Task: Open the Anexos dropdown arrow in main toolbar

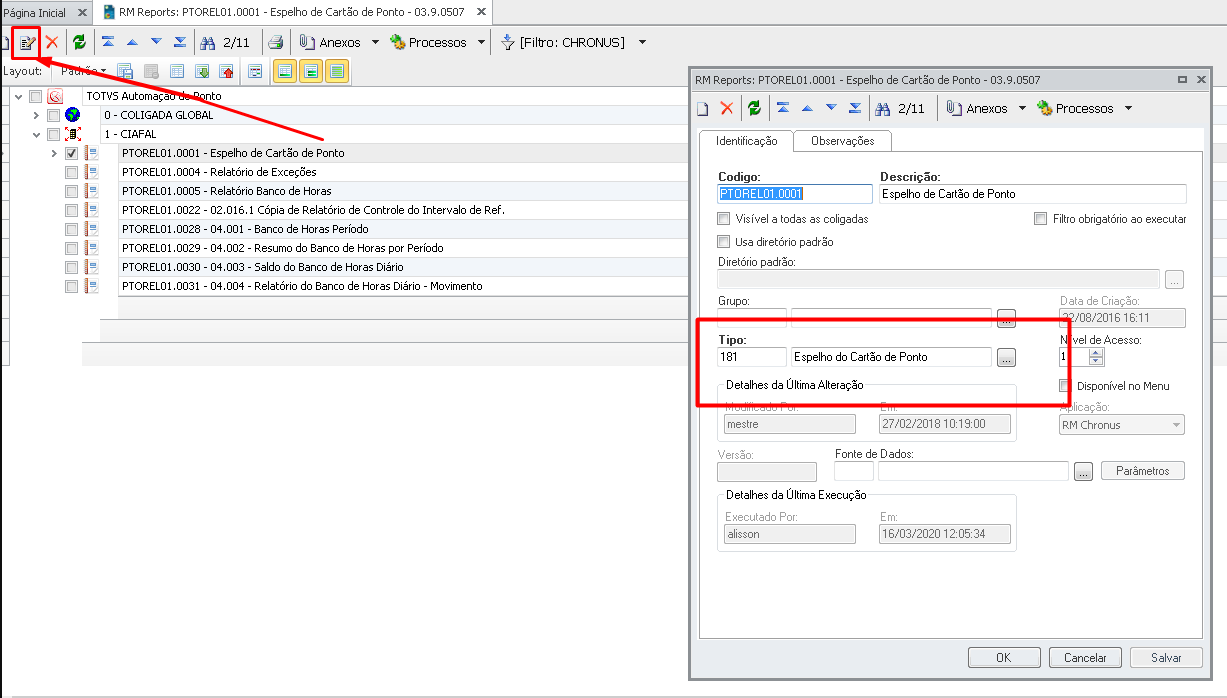Action: click(x=375, y=43)
